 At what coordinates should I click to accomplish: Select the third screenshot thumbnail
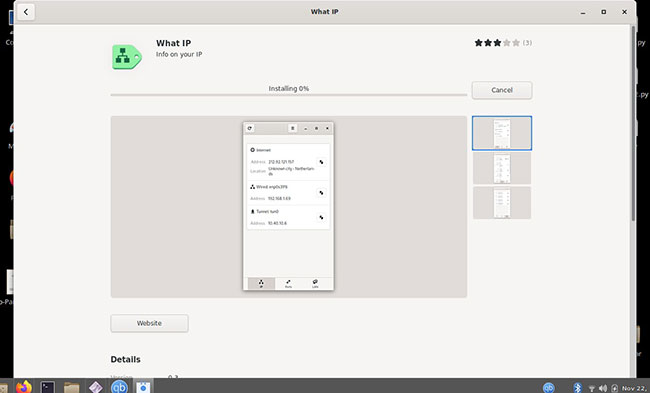(x=502, y=203)
